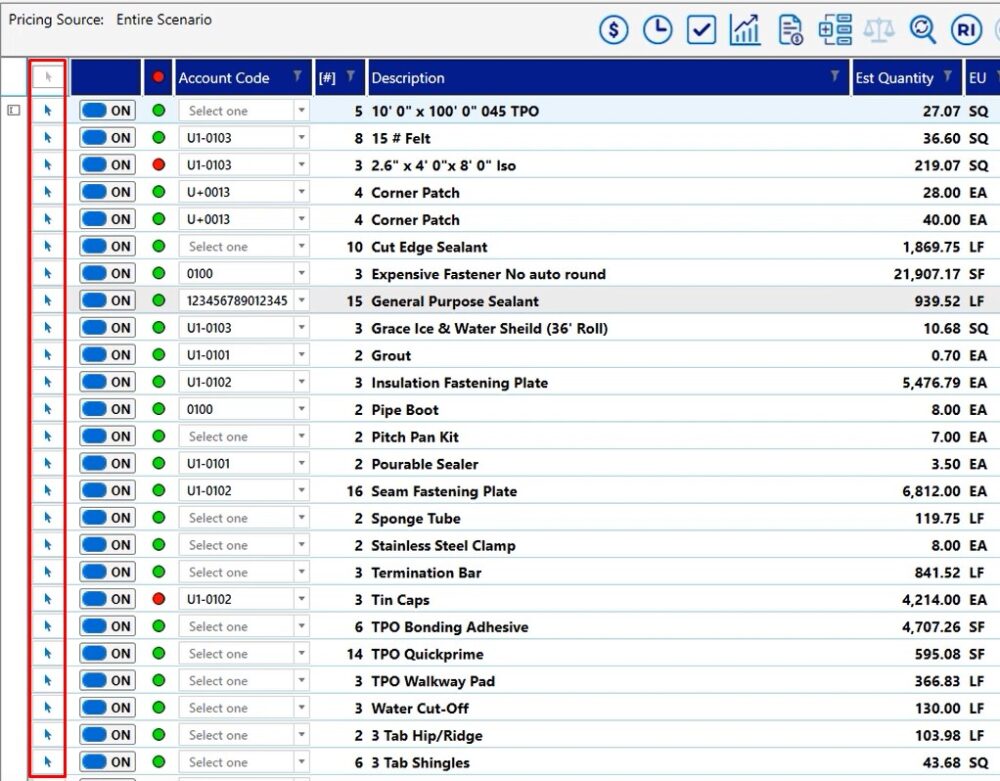The image size is (1000, 781).
Task: Click the red status dot for Tin Caps
Action: tap(158, 599)
